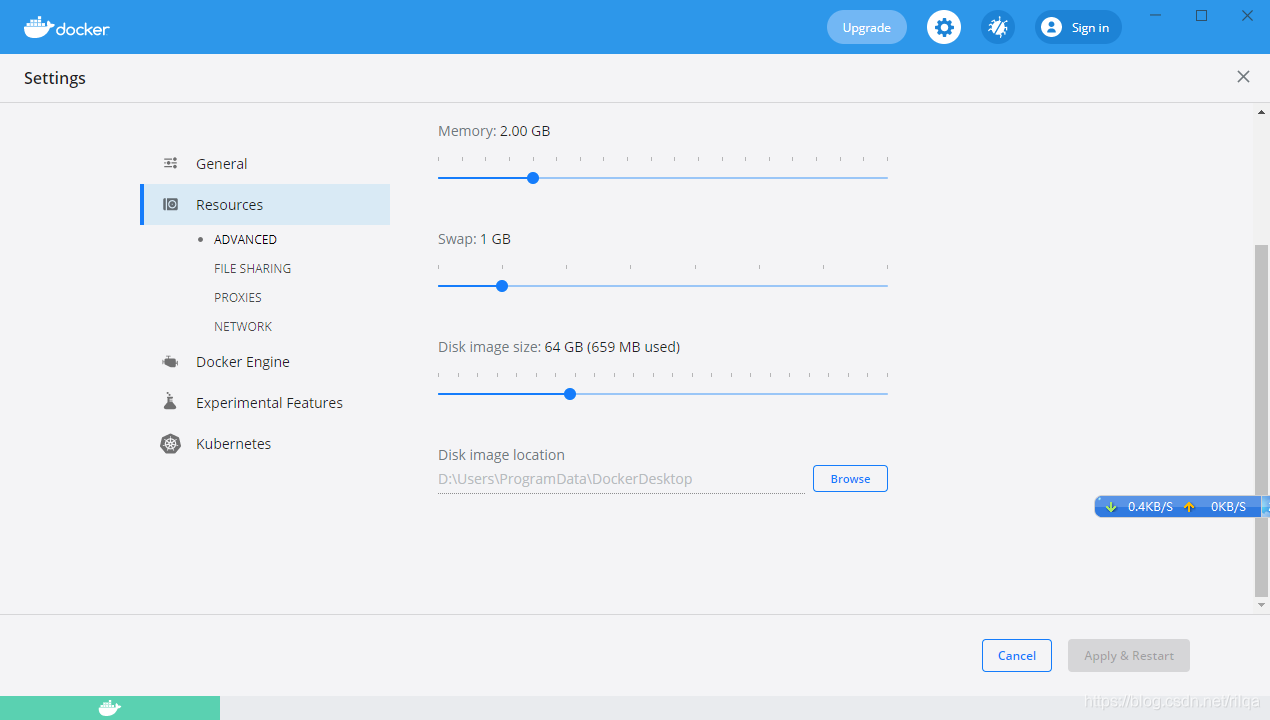This screenshot has width=1270, height=720.
Task: Select the Experimental Features beaker icon
Action: (x=170, y=402)
